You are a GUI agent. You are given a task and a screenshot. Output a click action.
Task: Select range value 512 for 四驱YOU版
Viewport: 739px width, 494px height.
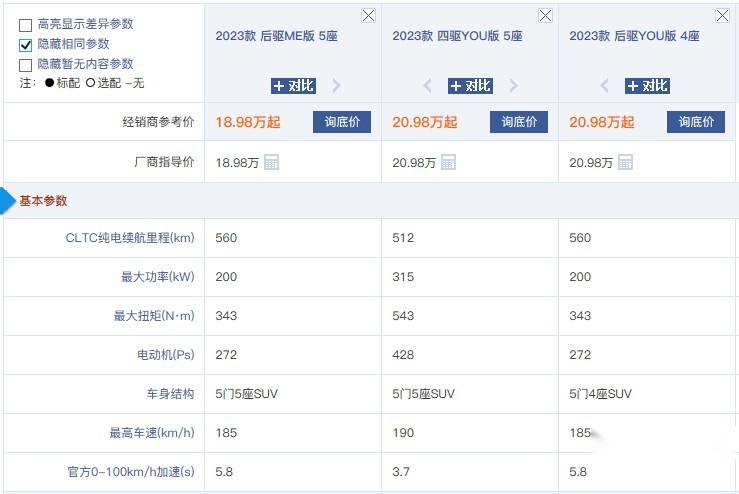point(403,238)
